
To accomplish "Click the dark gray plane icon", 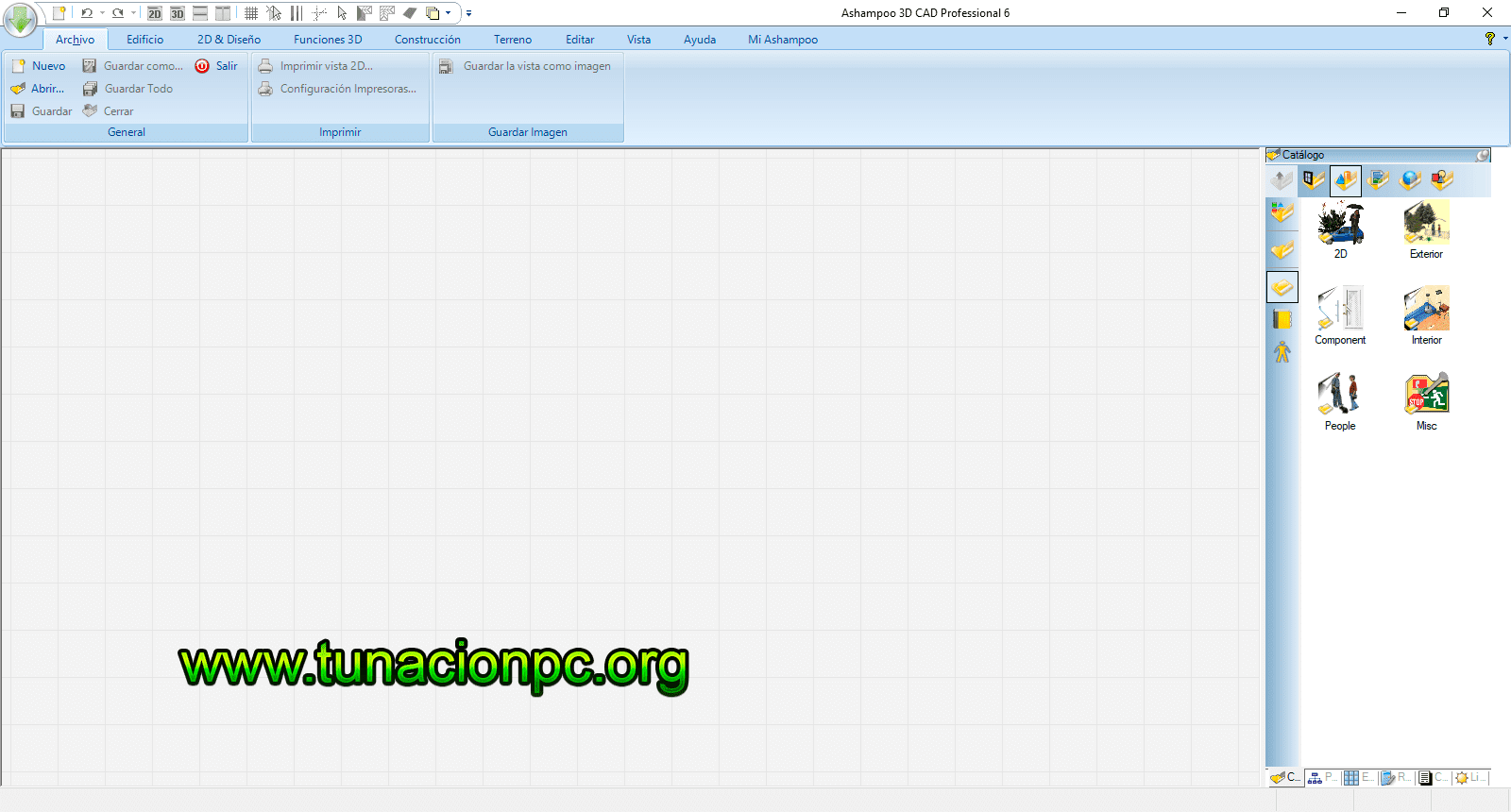I will coord(410,13).
